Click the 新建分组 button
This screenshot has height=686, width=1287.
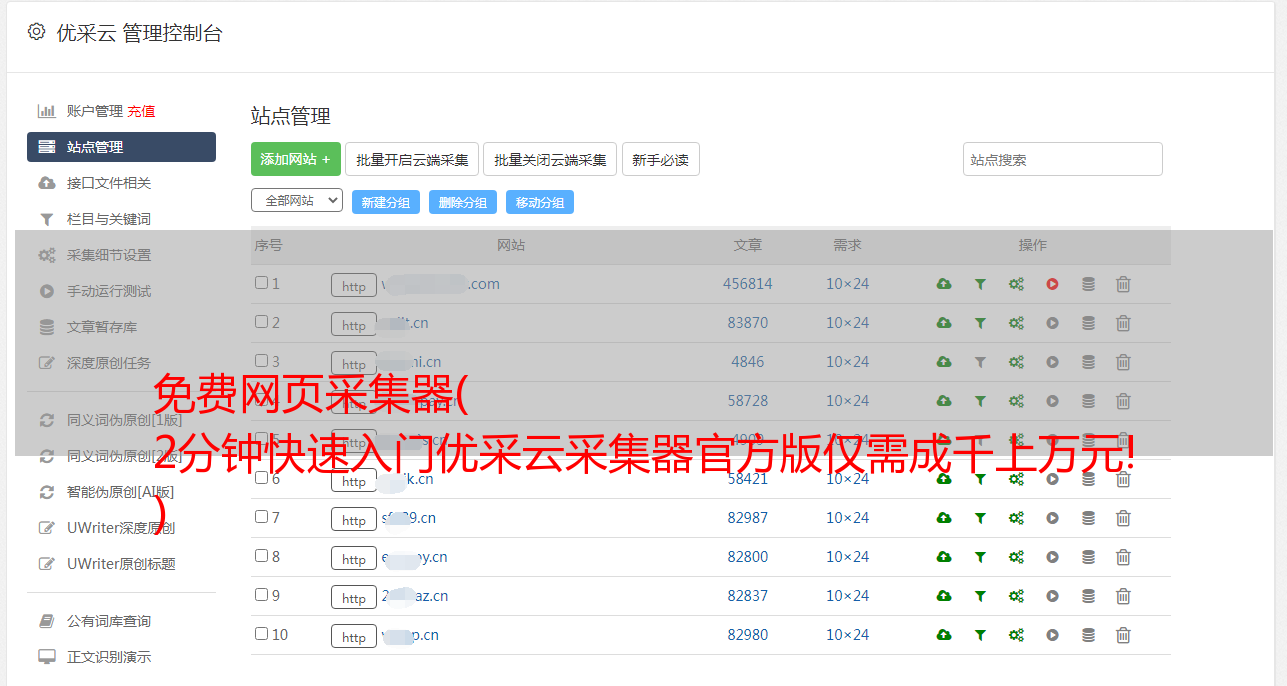pos(386,202)
